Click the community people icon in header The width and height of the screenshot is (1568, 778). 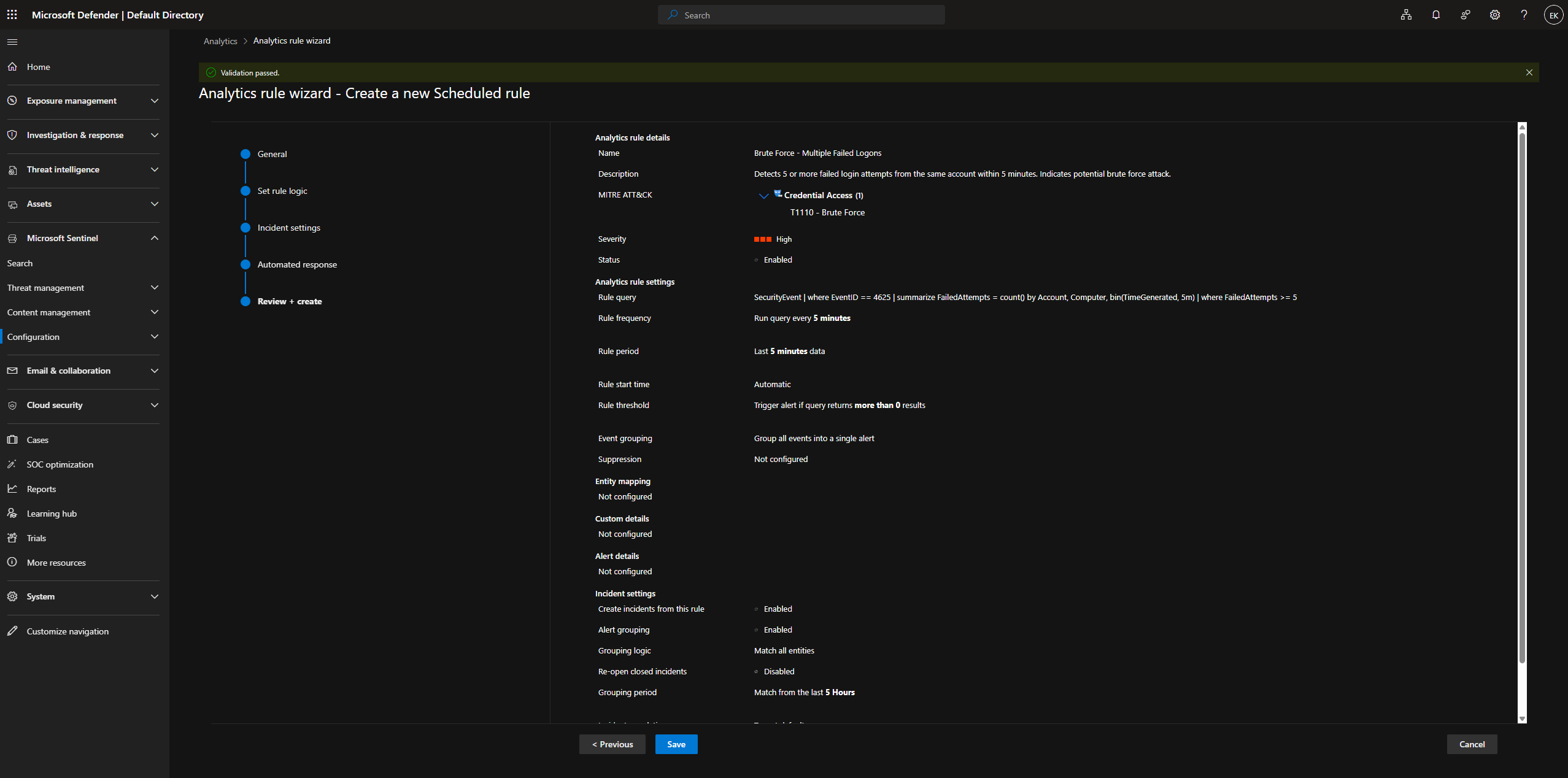click(1465, 15)
